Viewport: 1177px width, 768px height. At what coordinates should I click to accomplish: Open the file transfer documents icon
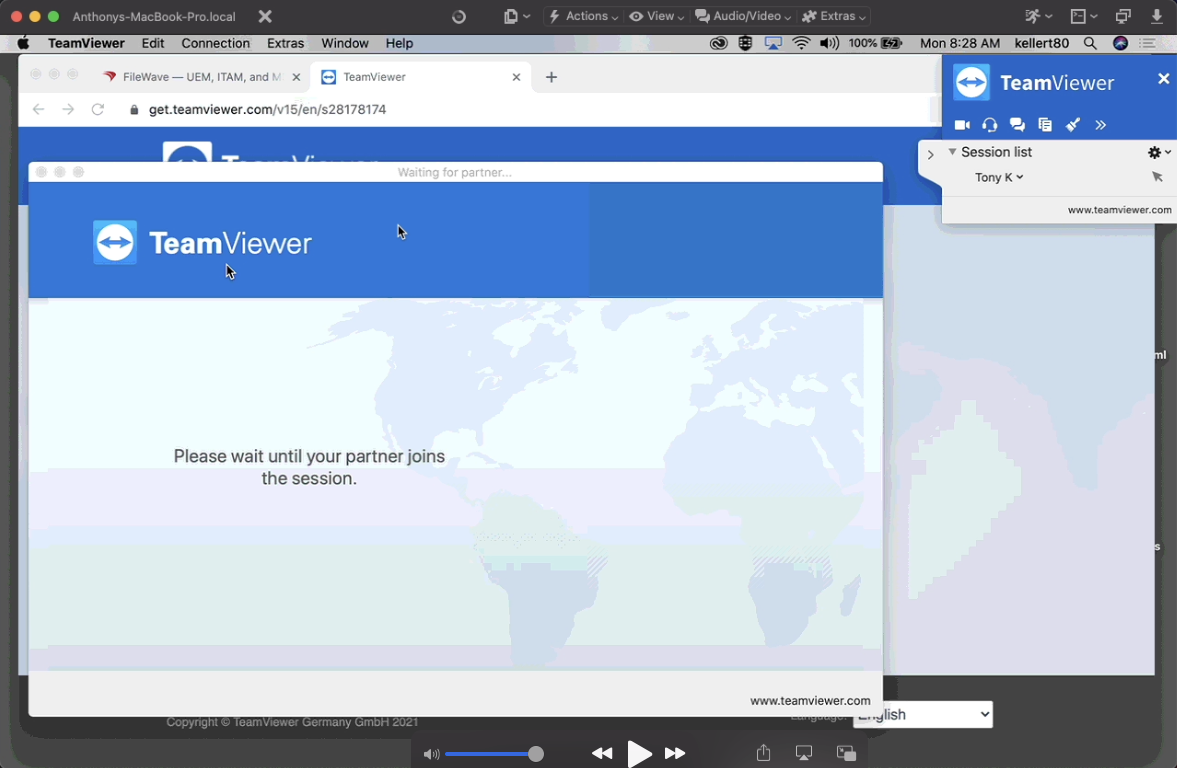point(1045,125)
